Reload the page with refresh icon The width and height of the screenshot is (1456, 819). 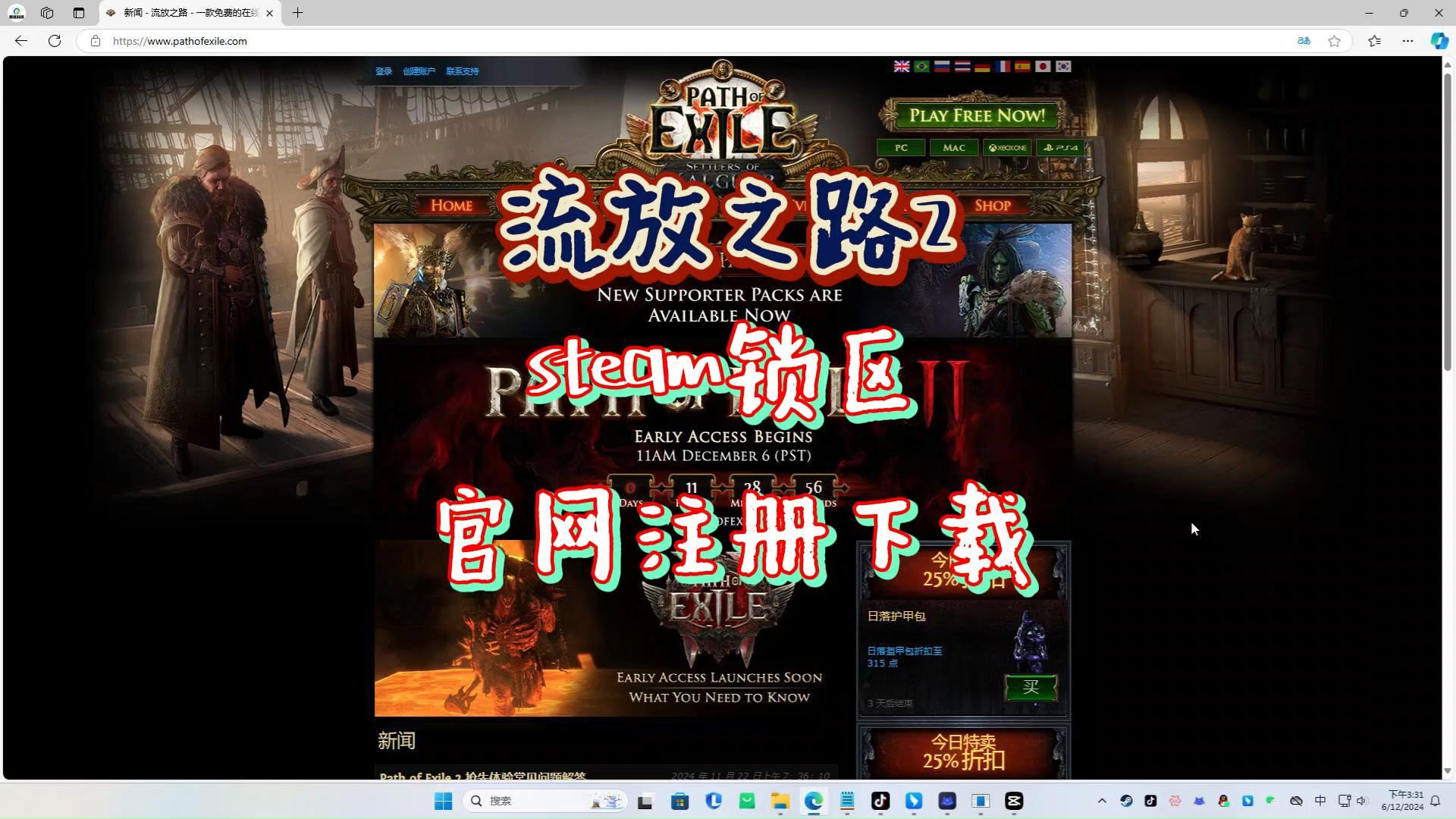click(55, 41)
